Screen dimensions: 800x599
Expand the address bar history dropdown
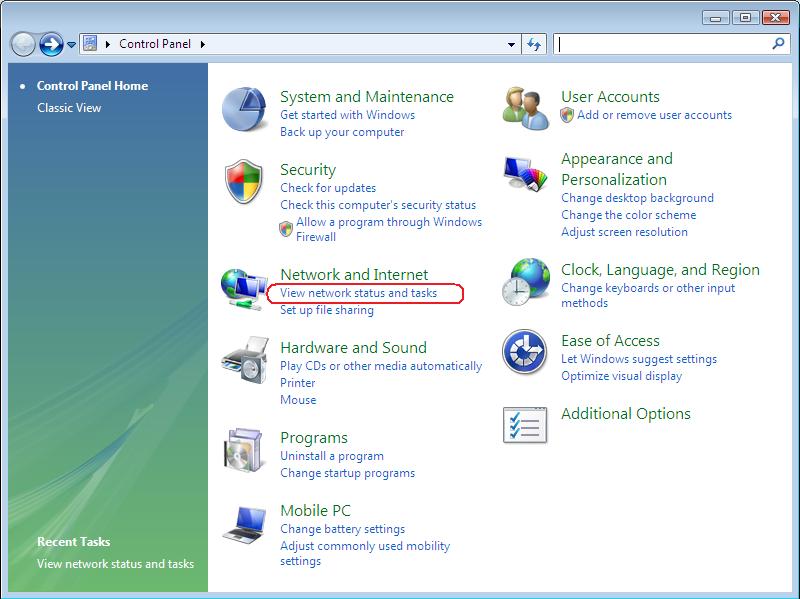[x=512, y=44]
